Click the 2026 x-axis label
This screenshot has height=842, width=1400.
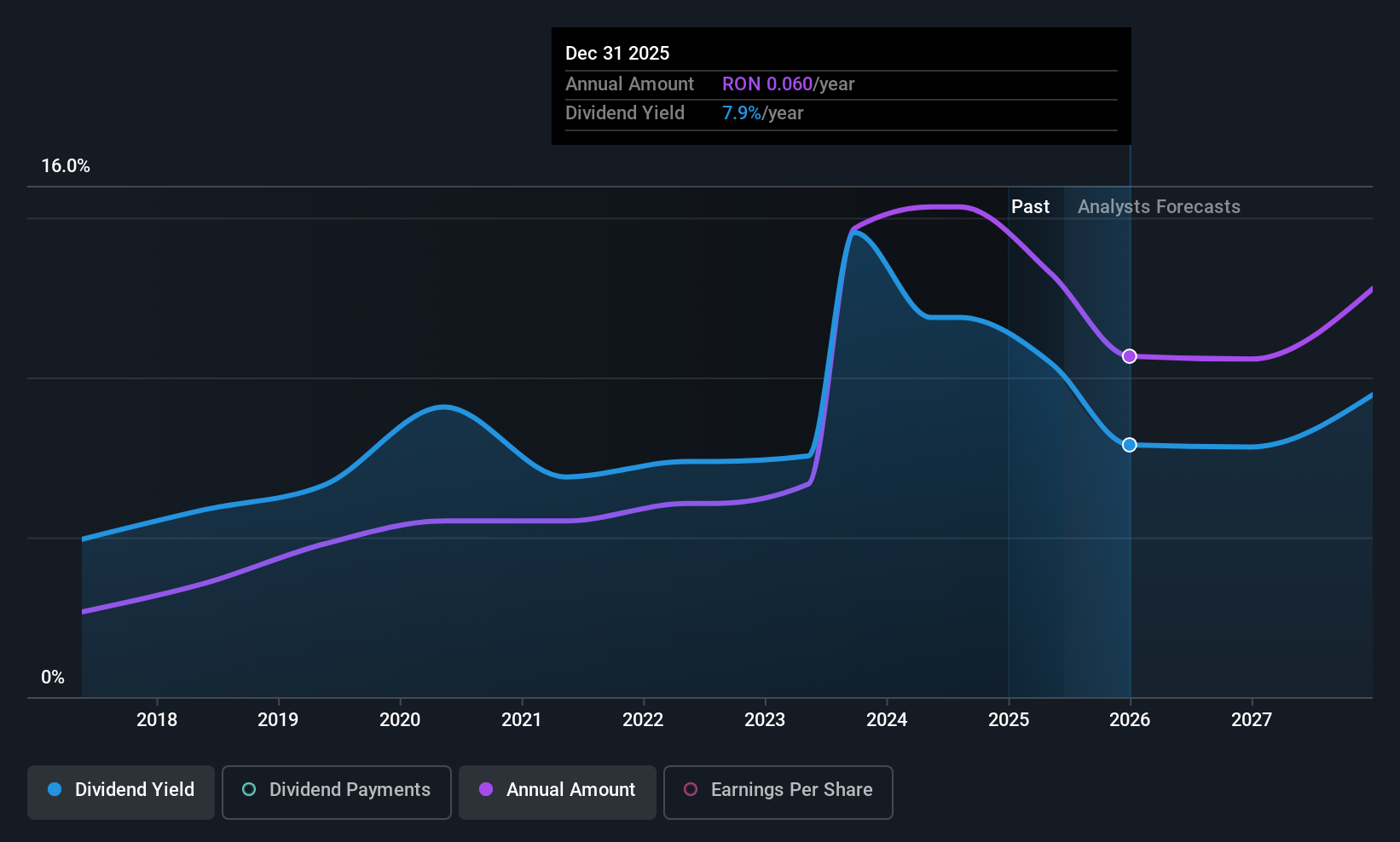[1130, 719]
